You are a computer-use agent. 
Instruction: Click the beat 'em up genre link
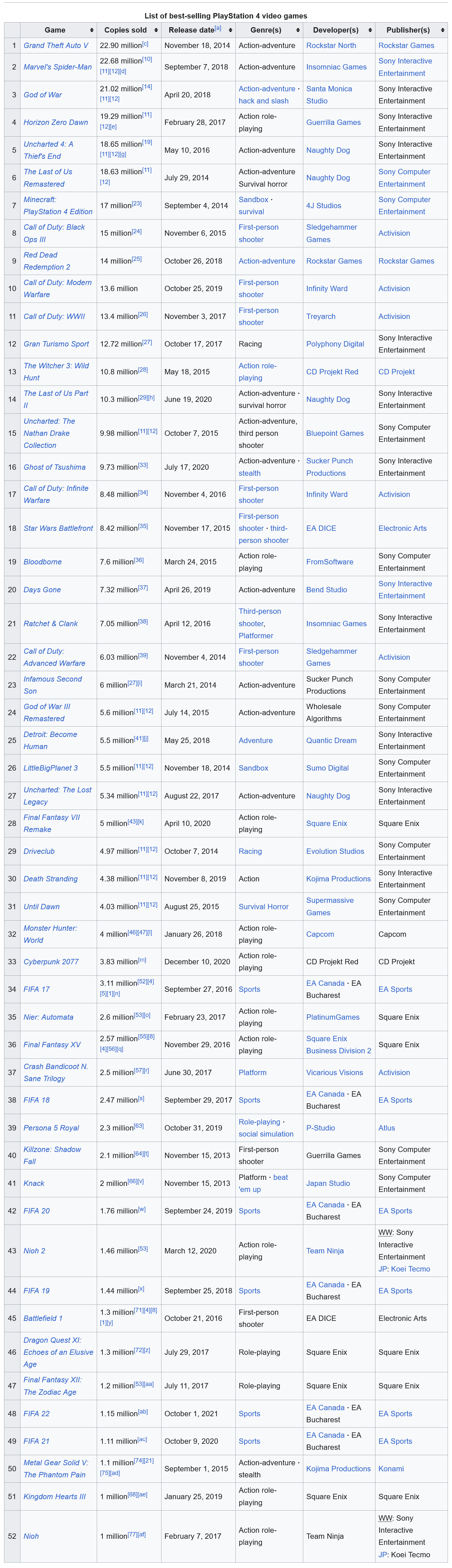(263, 1183)
